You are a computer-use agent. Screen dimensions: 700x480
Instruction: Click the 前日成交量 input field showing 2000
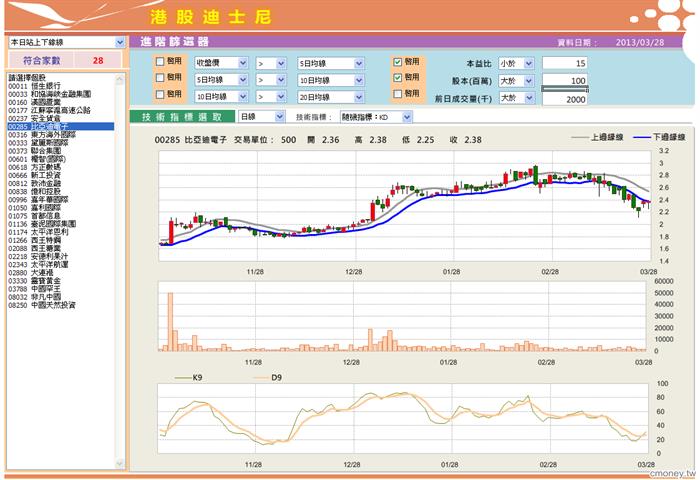click(x=564, y=100)
